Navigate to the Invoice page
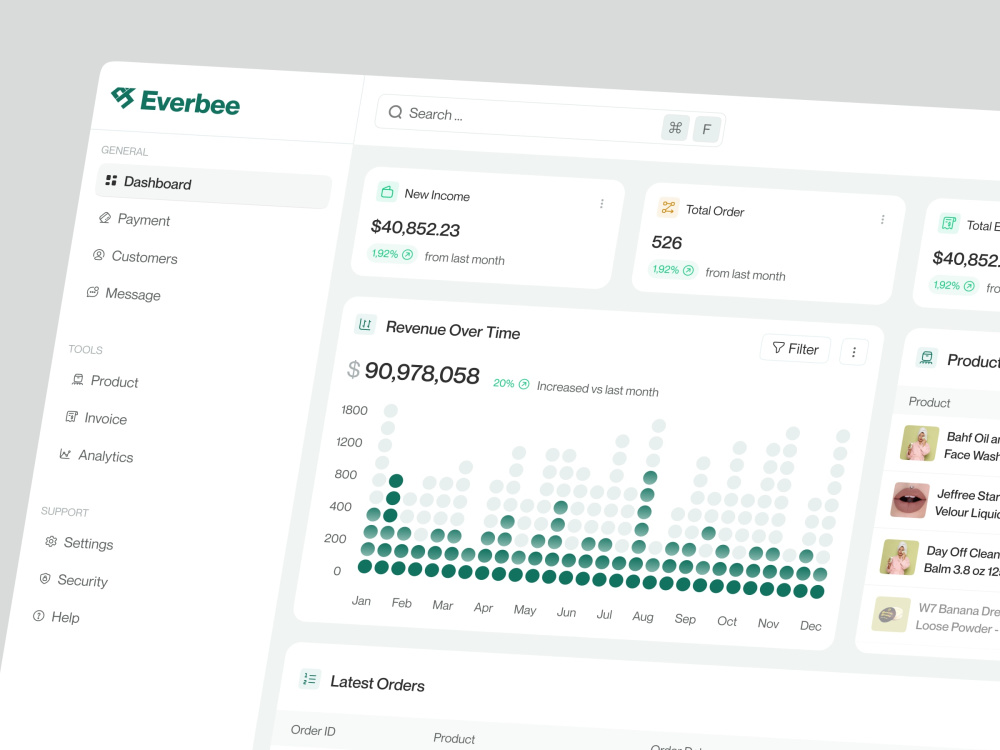Screen dimensions: 1000x750 click(x=96, y=418)
